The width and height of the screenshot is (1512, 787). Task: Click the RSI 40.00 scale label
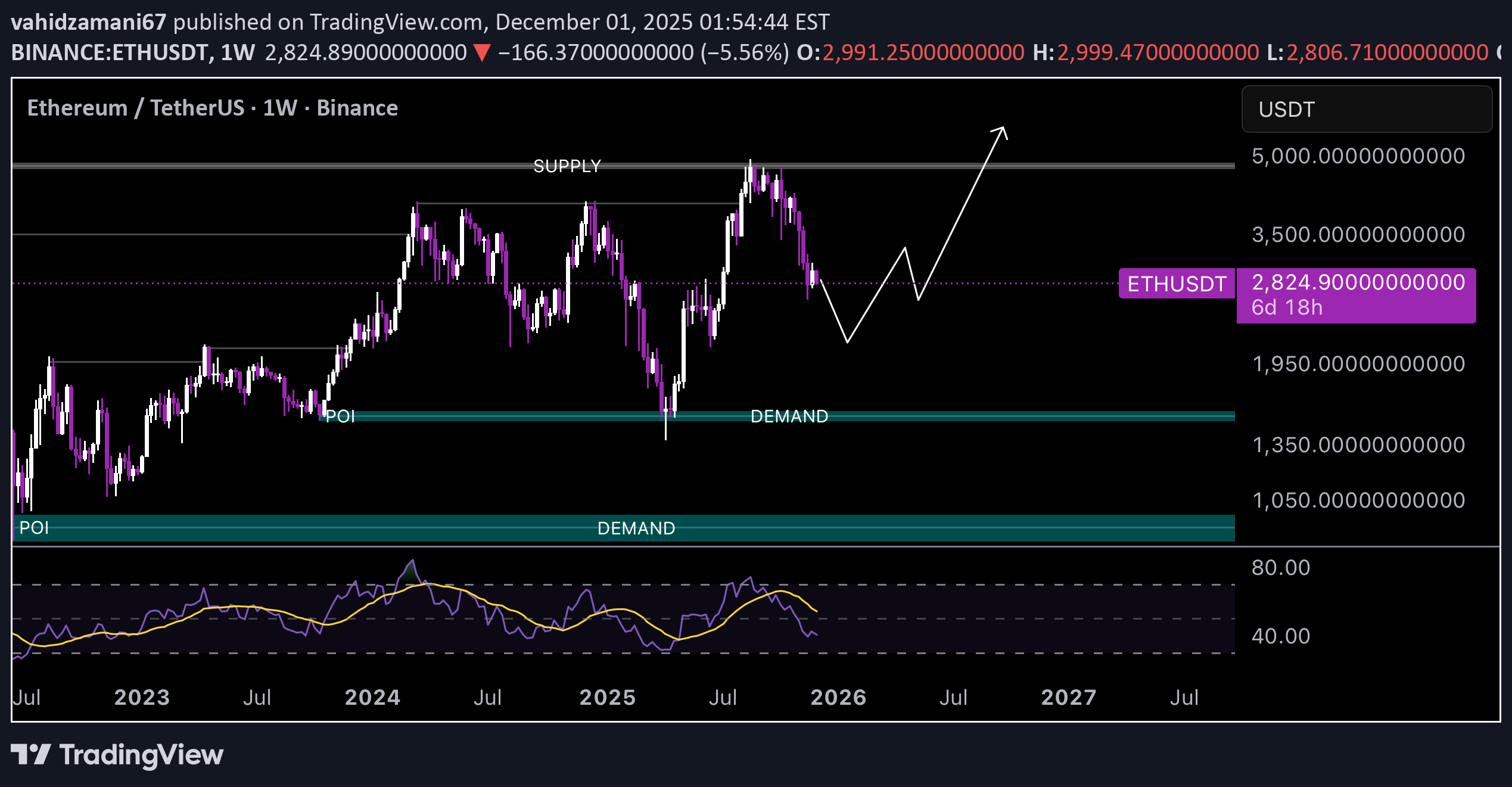[1280, 636]
